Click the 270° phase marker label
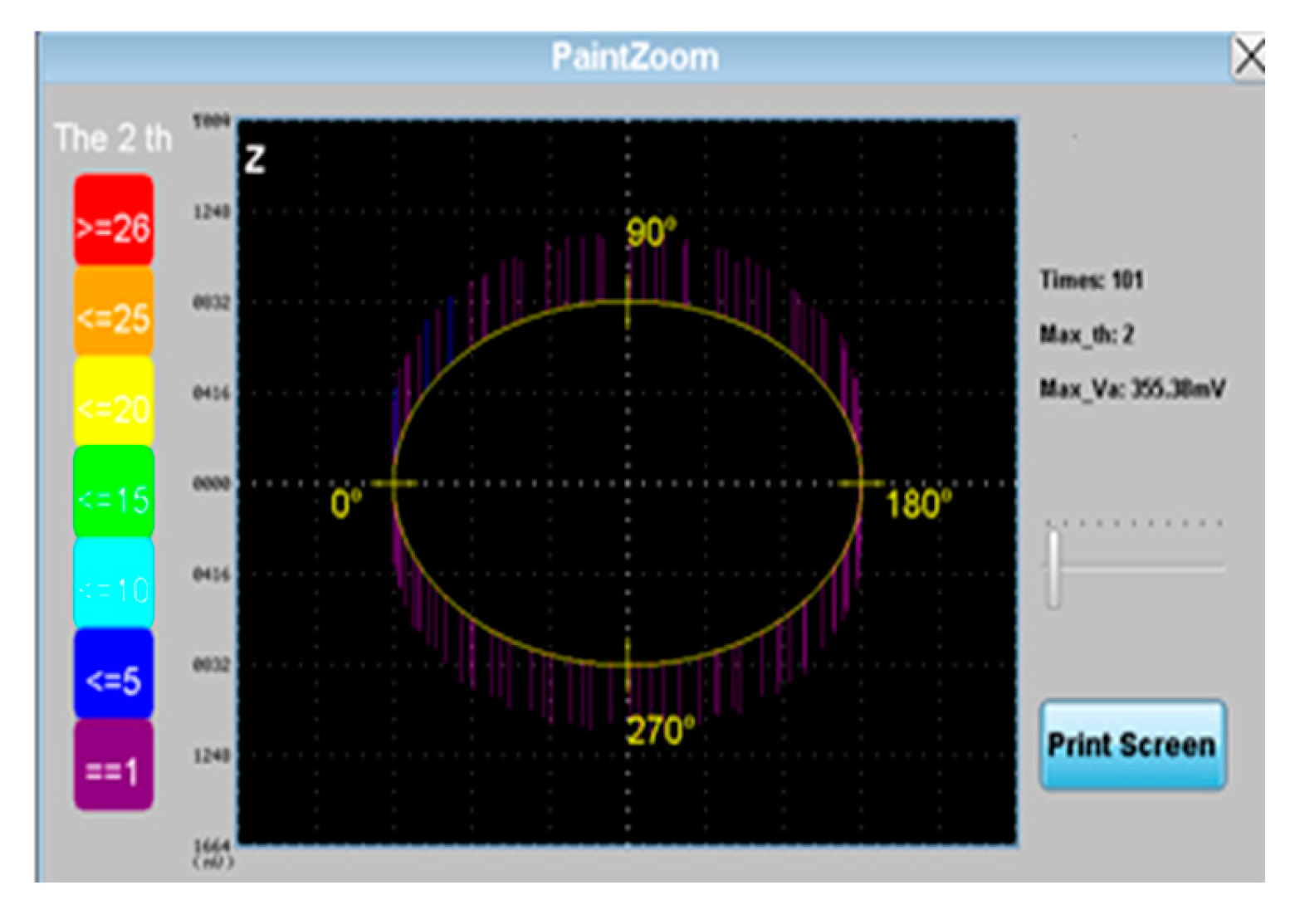 click(x=659, y=731)
